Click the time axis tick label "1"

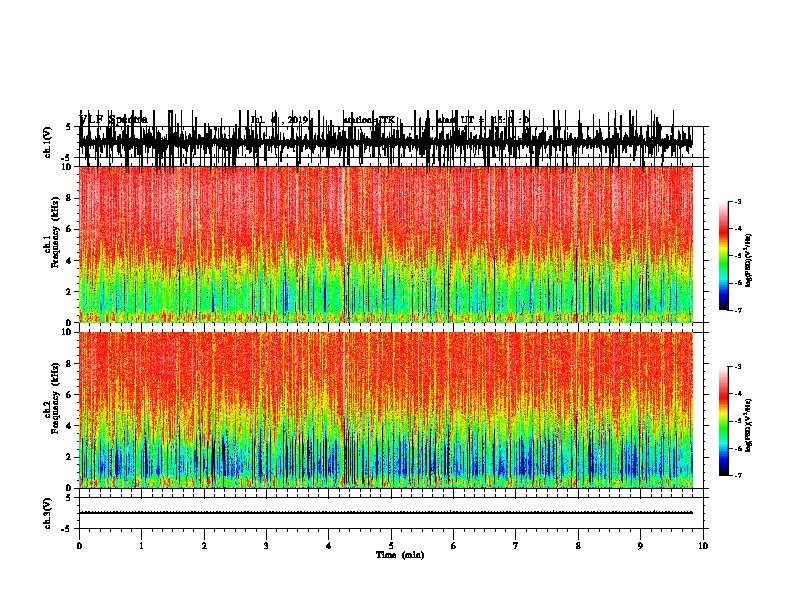coord(141,546)
